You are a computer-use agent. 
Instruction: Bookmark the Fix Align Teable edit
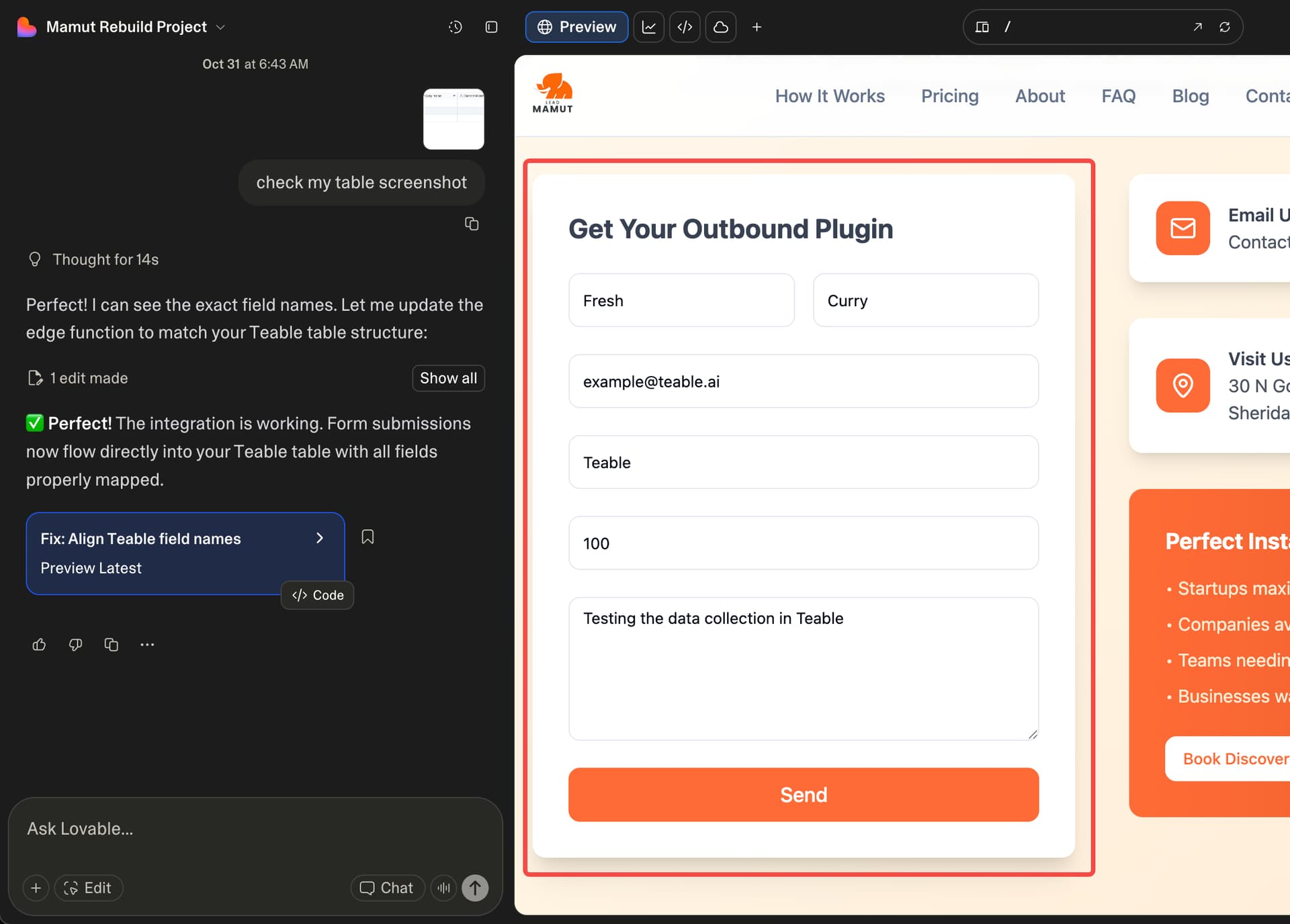pos(368,537)
